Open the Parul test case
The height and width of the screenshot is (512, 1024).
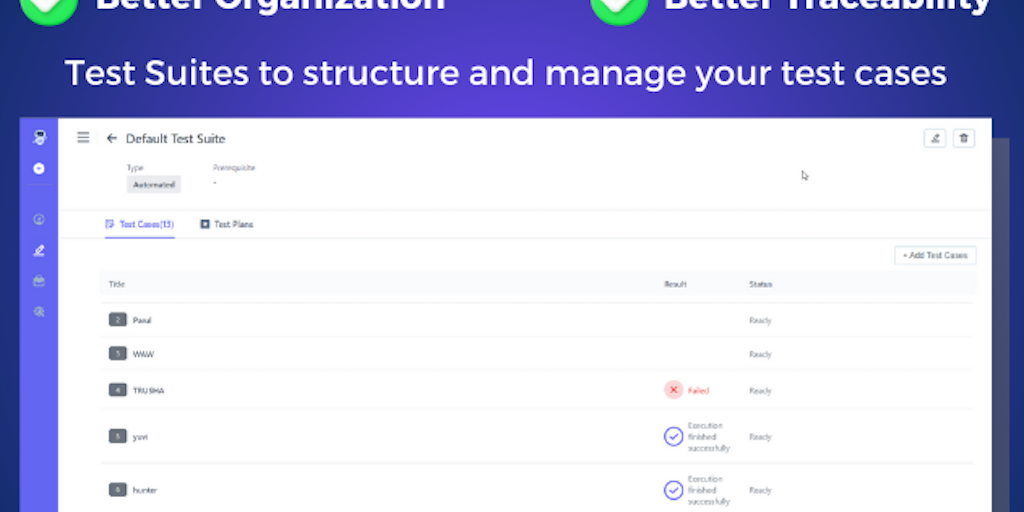(x=142, y=320)
